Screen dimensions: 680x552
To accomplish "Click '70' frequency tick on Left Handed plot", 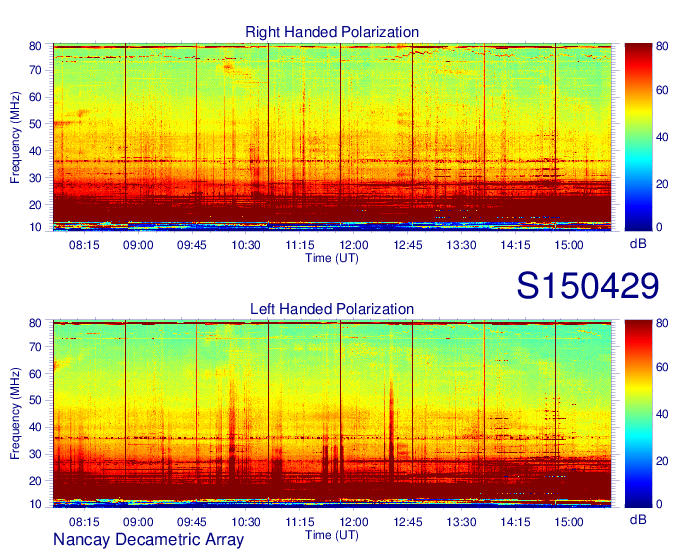I will [35, 347].
